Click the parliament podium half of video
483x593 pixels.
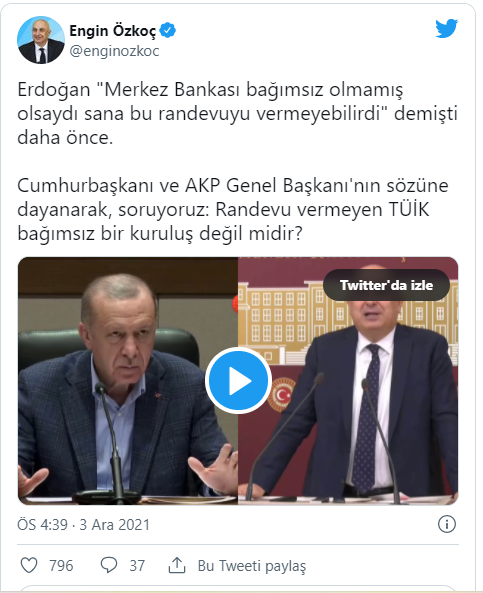click(x=348, y=381)
